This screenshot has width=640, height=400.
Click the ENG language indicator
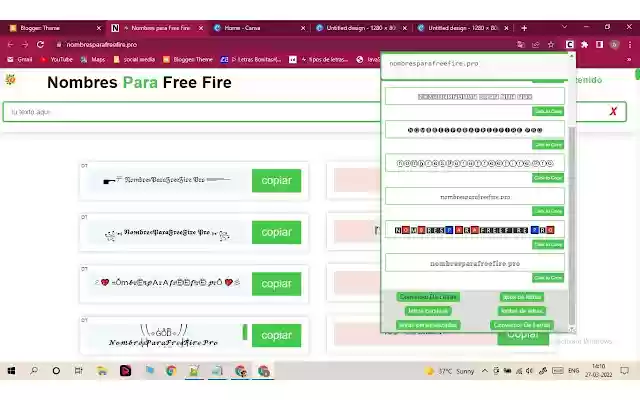point(573,371)
